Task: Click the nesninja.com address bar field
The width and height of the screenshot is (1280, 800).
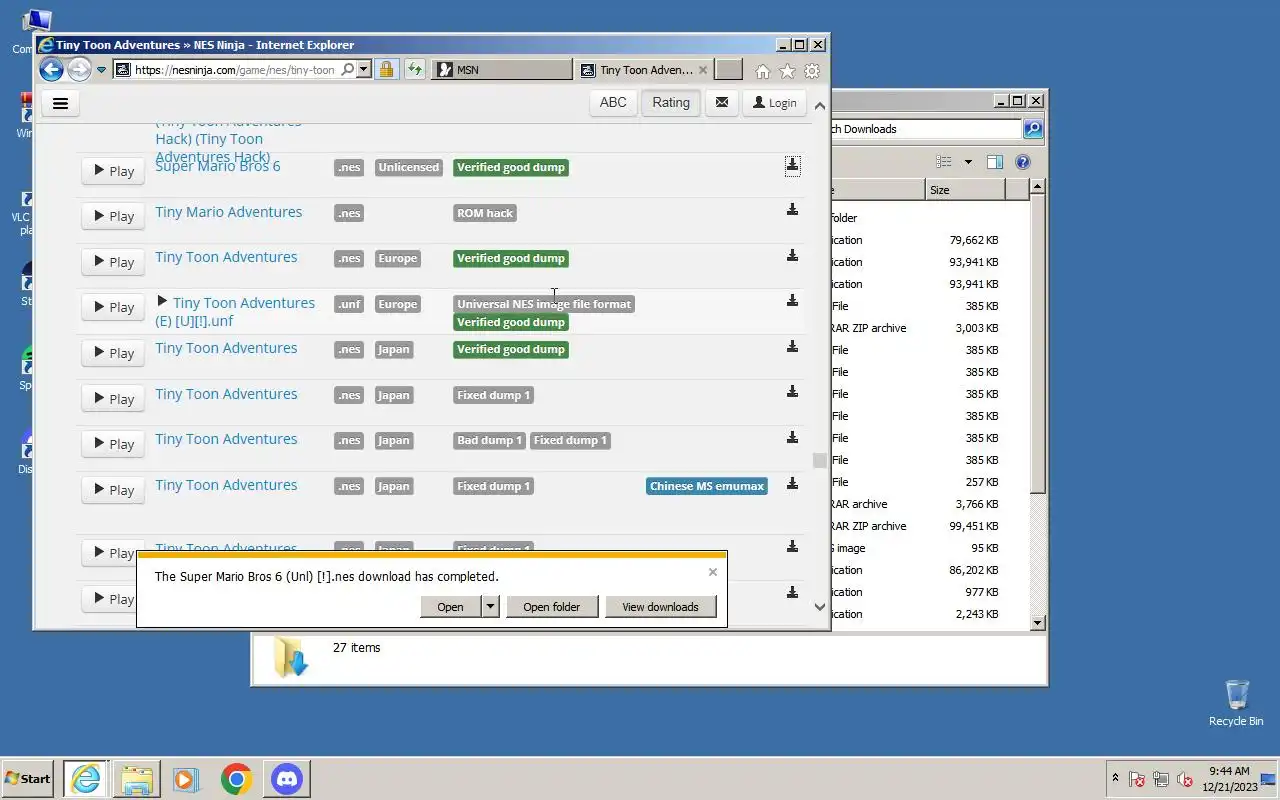Action: (234, 70)
